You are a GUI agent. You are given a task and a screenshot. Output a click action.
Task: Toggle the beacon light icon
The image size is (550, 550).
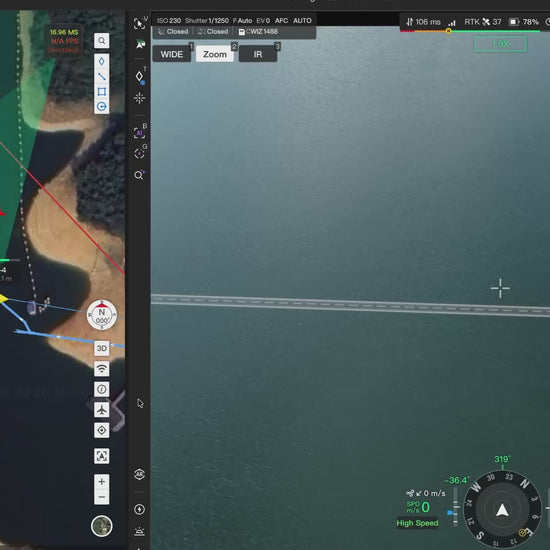140,532
